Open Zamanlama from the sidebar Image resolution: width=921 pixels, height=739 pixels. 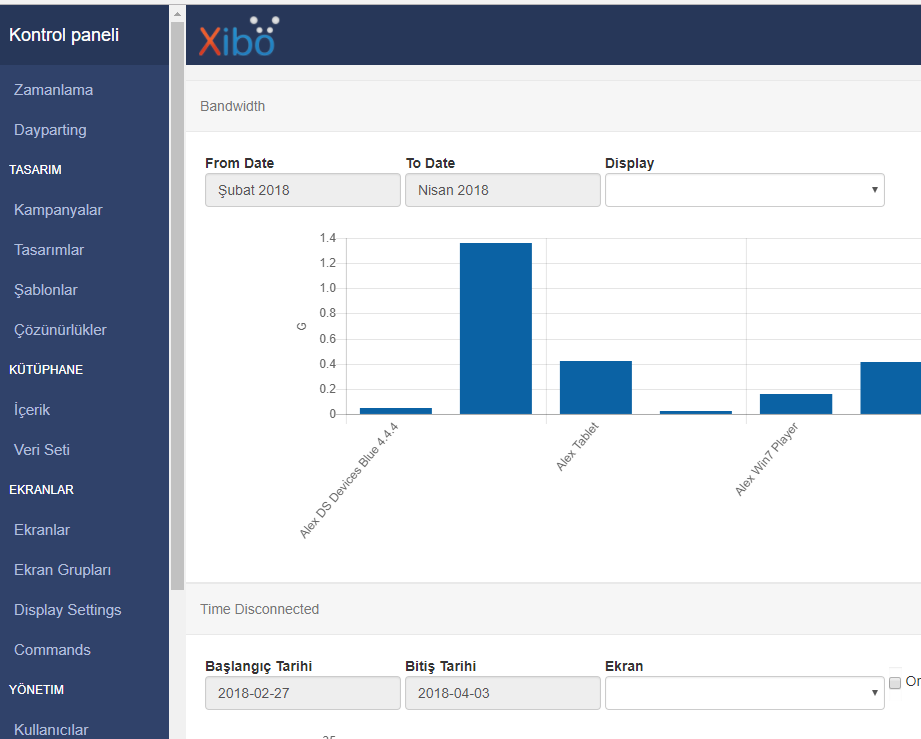[53, 89]
